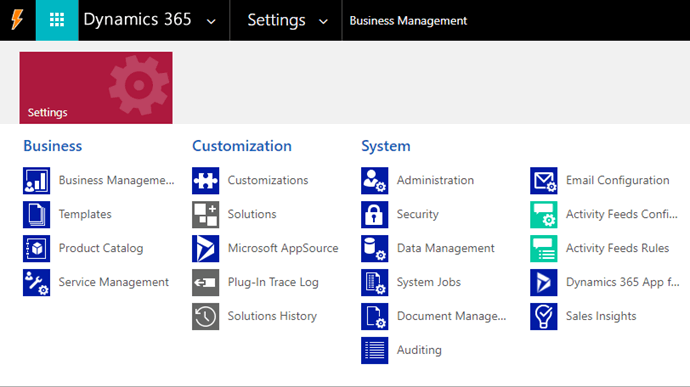Open the Dynamics 365 App f... link

coord(622,282)
